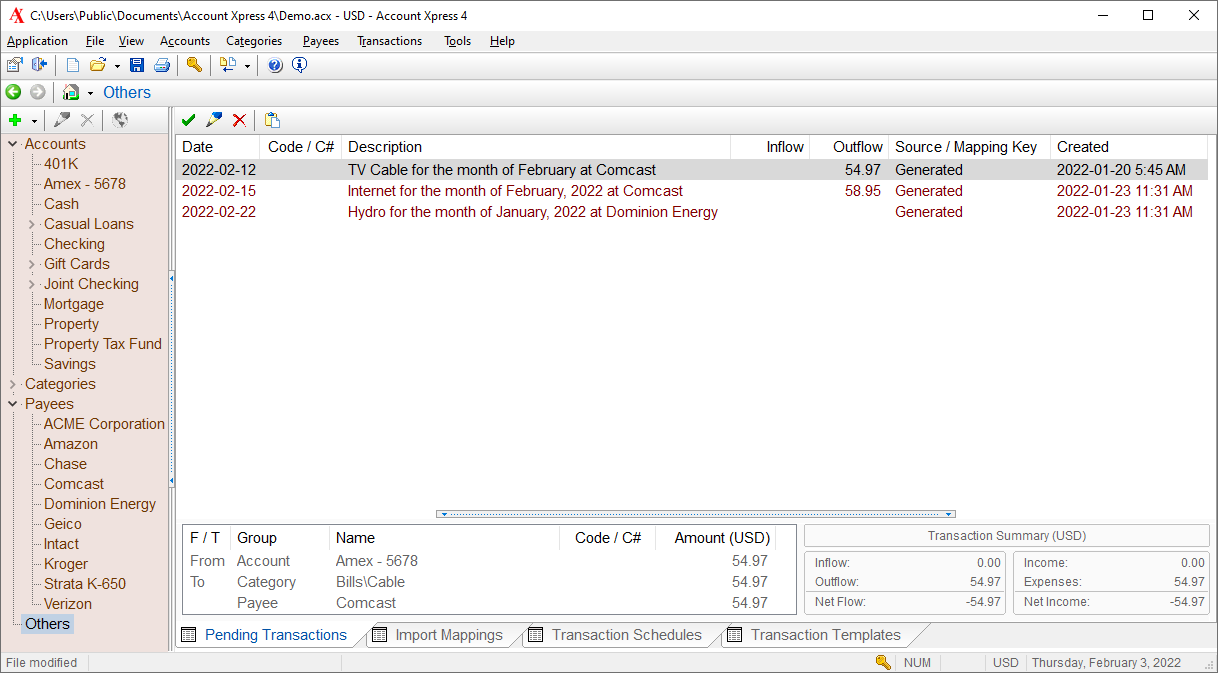
Task: Click the Print toolbar icon
Action: (161, 65)
